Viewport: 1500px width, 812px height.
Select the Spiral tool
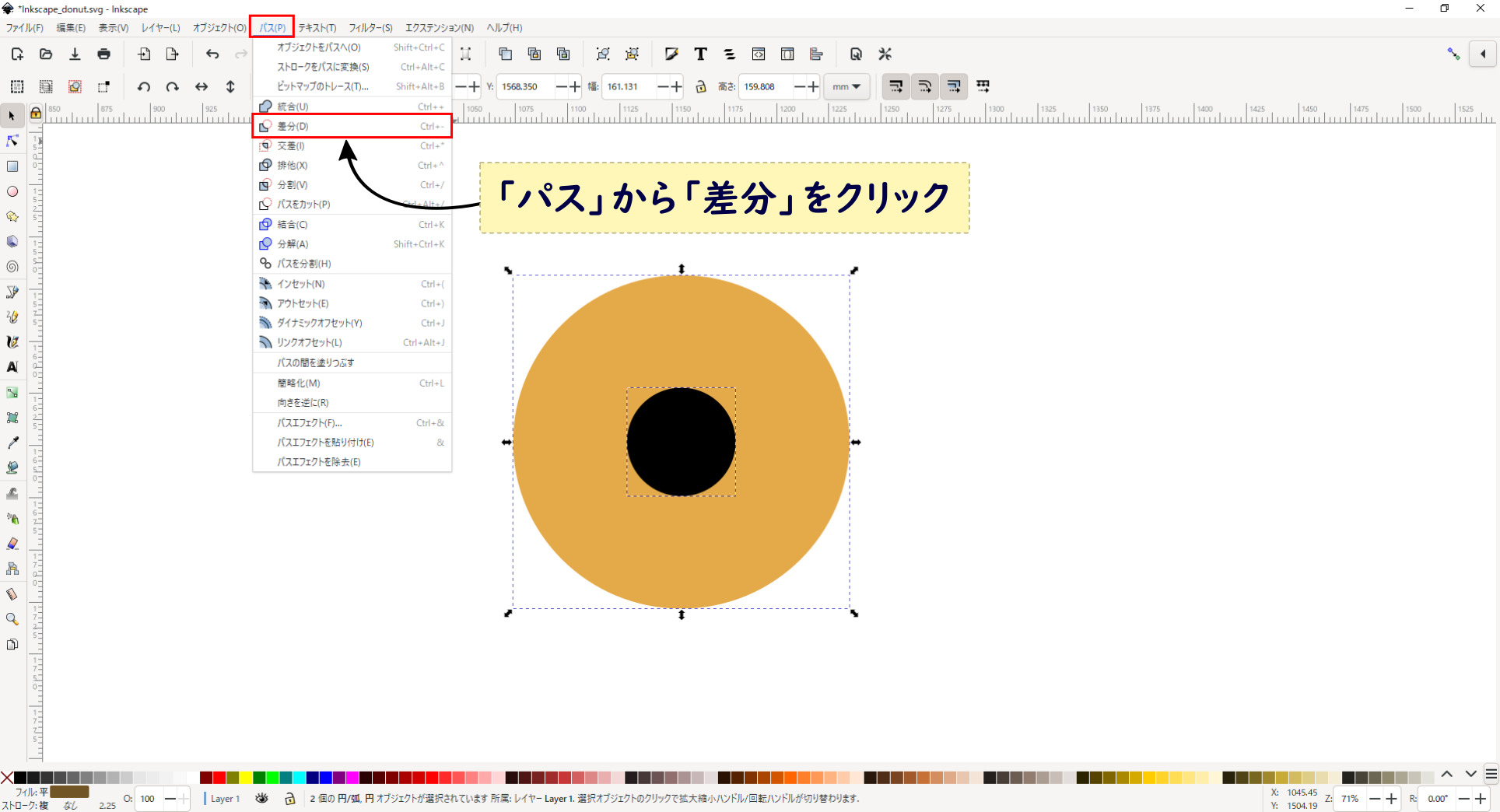coord(12,267)
